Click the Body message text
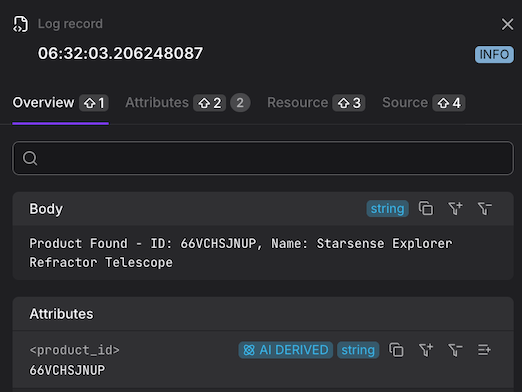The height and width of the screenshot is (392, 522). tap(241, 253)
